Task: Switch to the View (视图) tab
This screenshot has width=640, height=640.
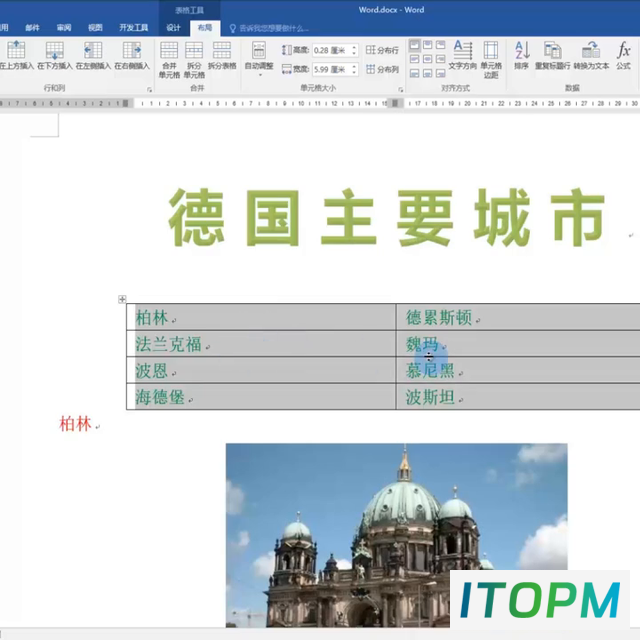Action: (95, 28)
